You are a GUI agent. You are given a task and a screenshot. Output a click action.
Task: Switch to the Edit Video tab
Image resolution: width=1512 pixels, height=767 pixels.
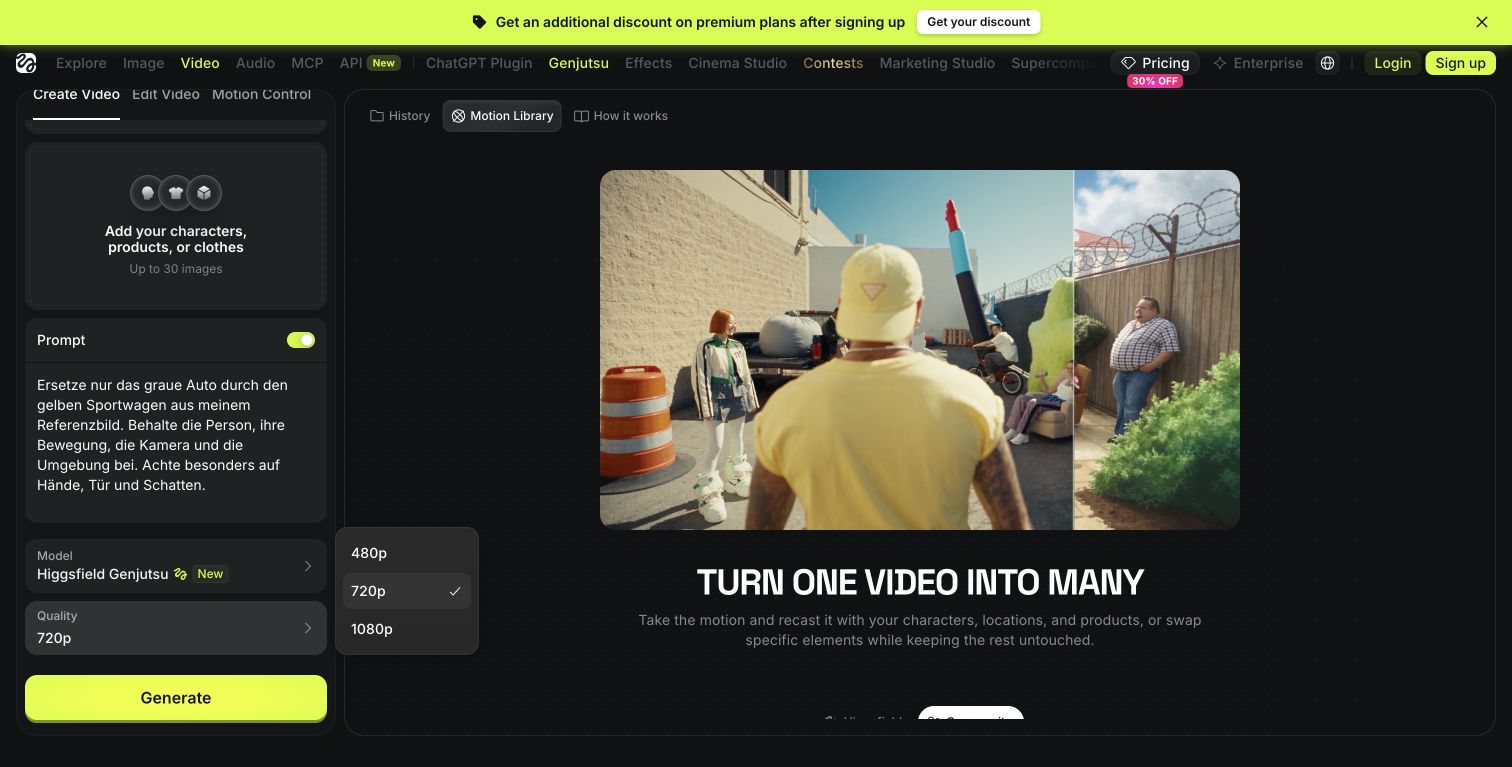tap(166, 94)
